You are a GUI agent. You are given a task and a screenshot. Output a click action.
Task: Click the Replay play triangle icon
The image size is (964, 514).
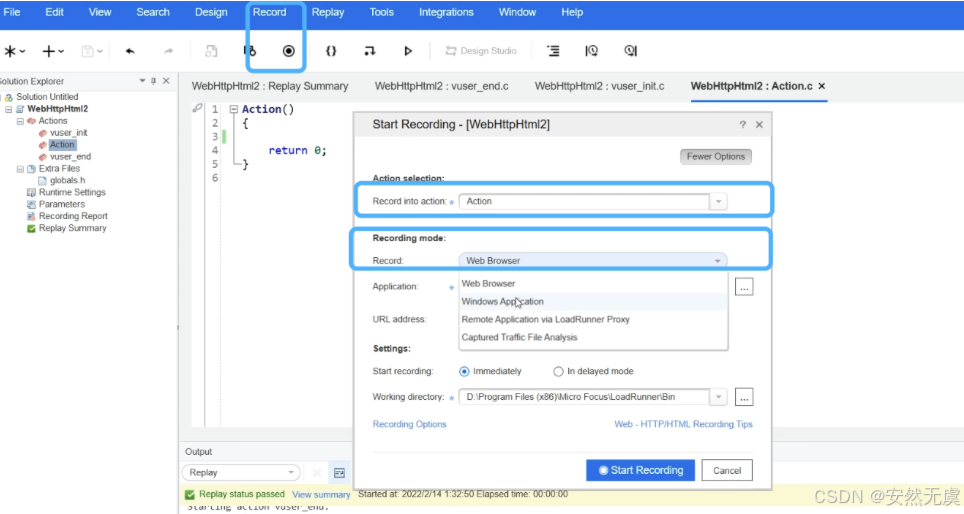tap(408, 51)
